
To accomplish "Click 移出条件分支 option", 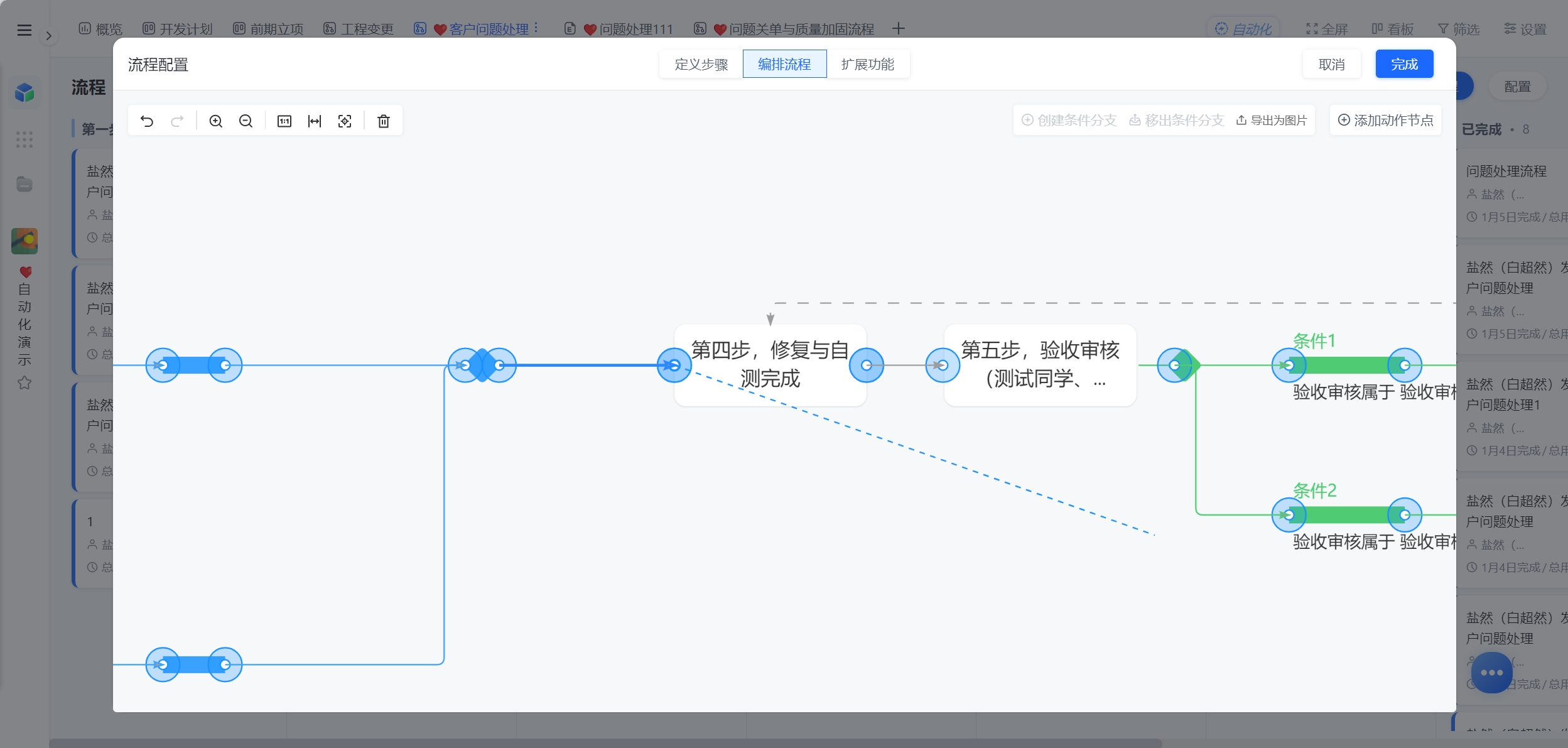I will (x=1176, y=120).
